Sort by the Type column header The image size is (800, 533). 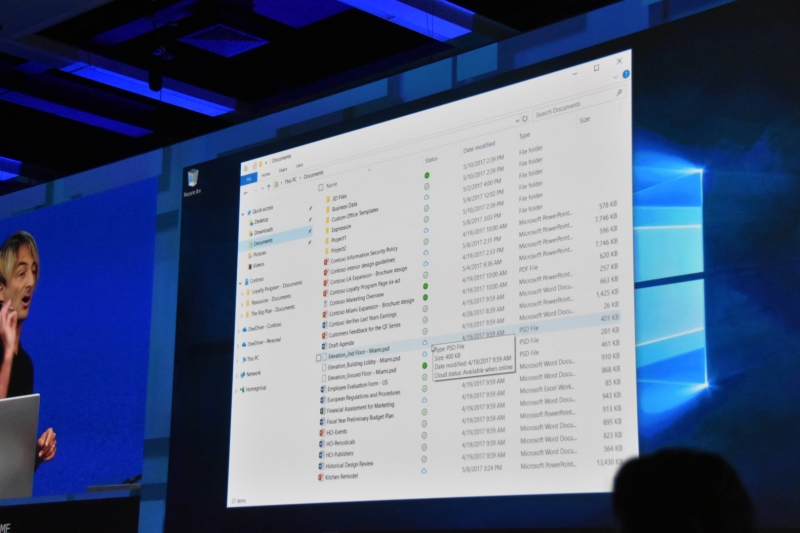[x=524, y=136]
